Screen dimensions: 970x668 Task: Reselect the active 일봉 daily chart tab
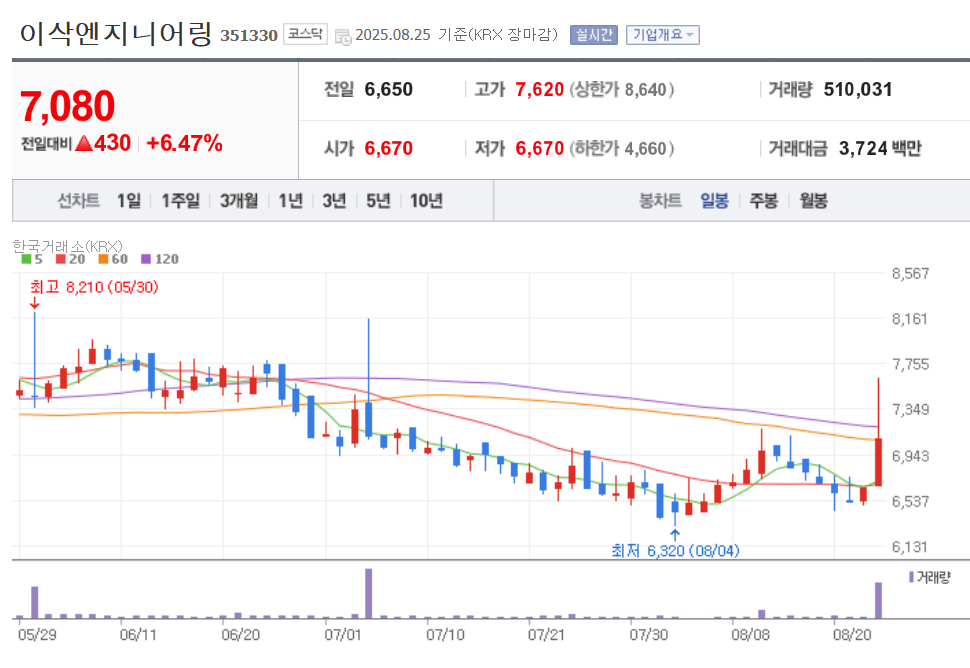click(x=714, y=200)
